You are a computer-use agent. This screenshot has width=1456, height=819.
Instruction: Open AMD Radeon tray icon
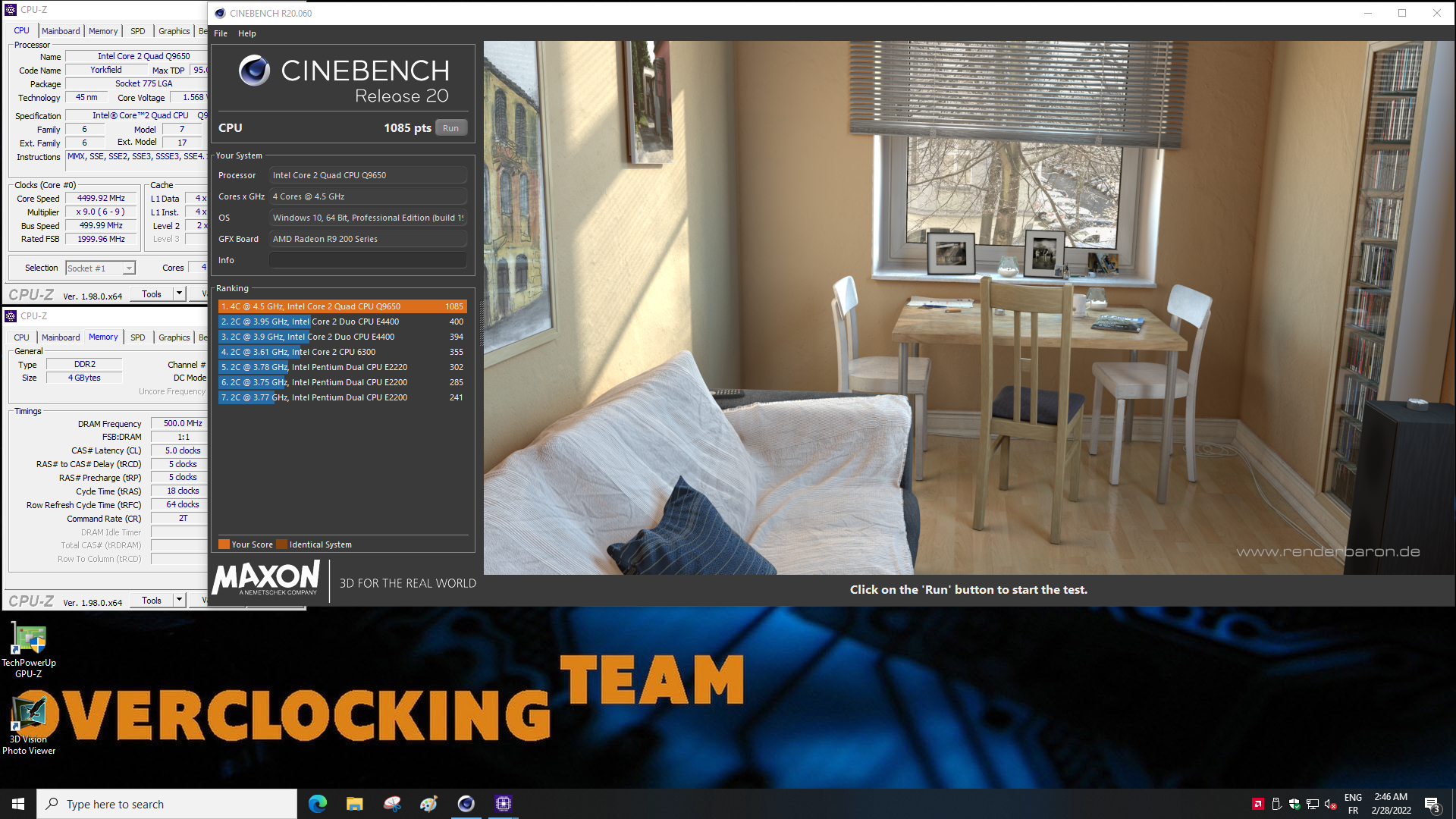click(x=1258, y=804)
